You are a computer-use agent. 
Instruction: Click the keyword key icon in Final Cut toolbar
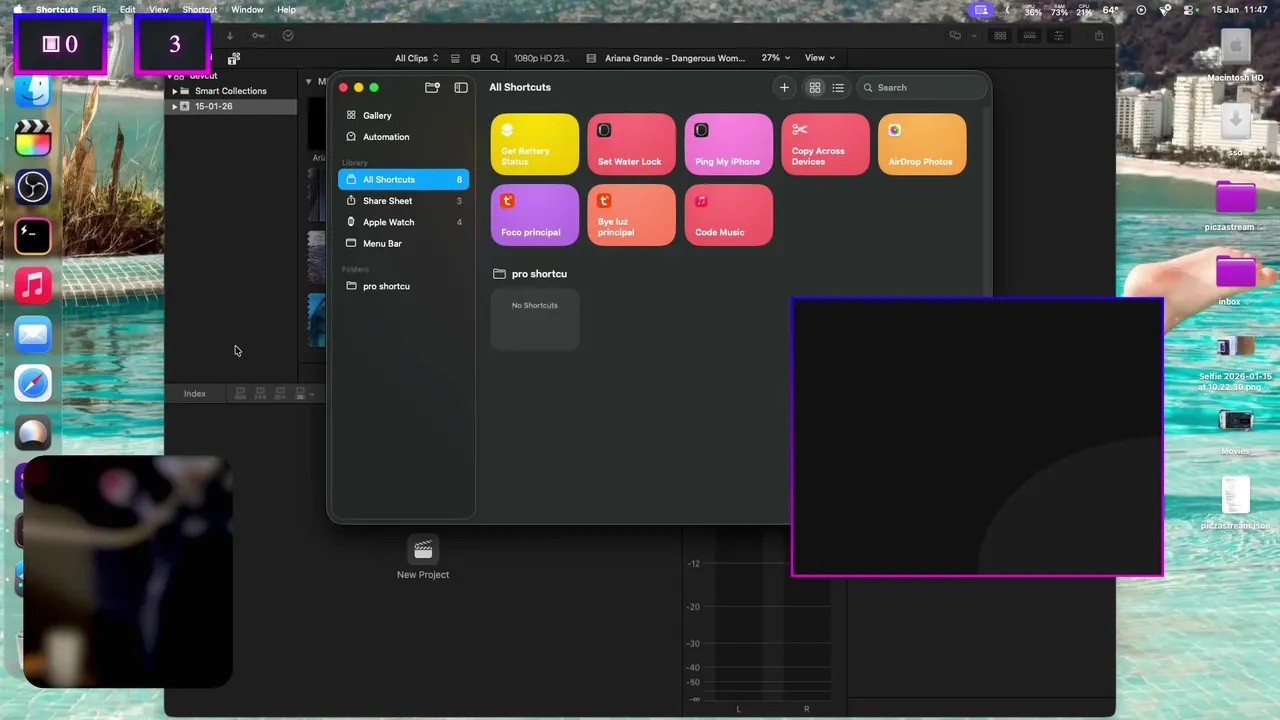tap(258, 36)
